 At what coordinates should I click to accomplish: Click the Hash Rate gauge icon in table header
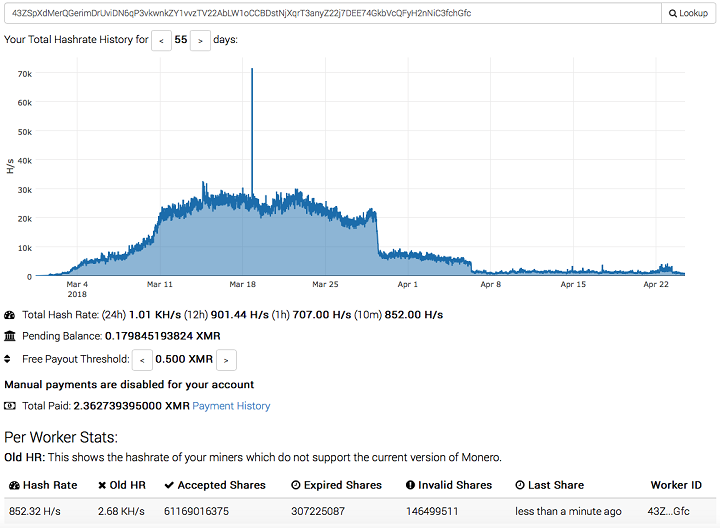[14, 485]
